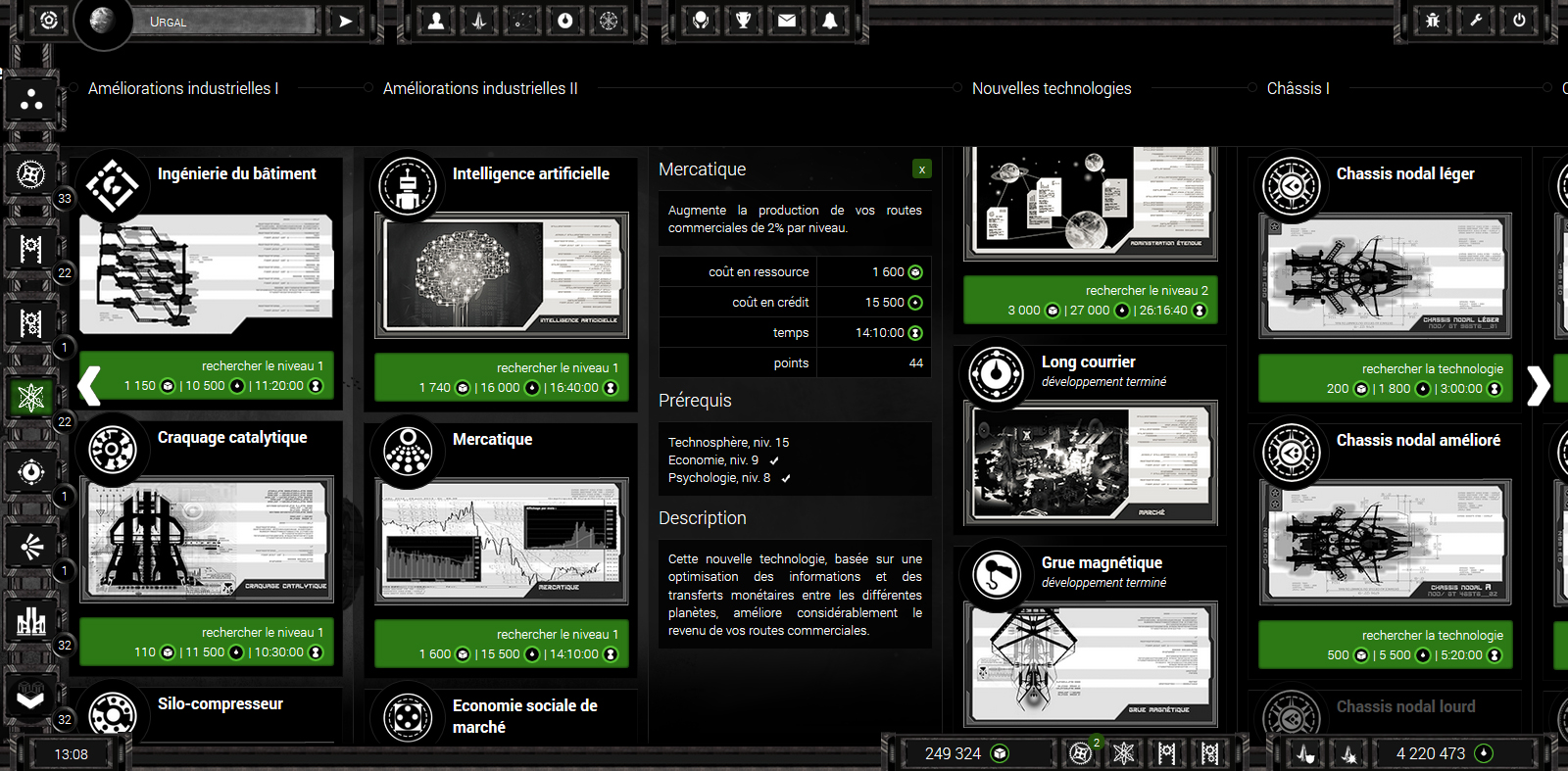Open the spray burst sidebar icon
The image size is (1568, 771).
[31, 547]
